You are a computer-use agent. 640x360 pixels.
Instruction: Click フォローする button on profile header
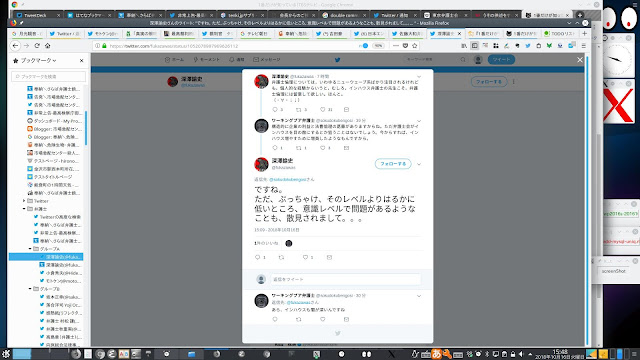coord(489,82)
